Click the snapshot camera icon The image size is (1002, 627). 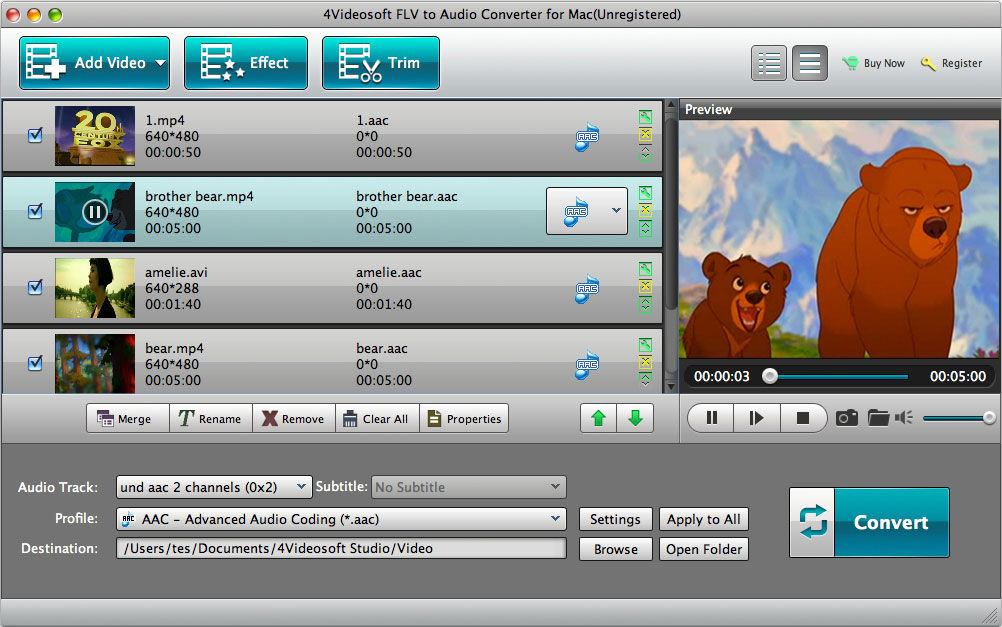(x=847, y=418)
